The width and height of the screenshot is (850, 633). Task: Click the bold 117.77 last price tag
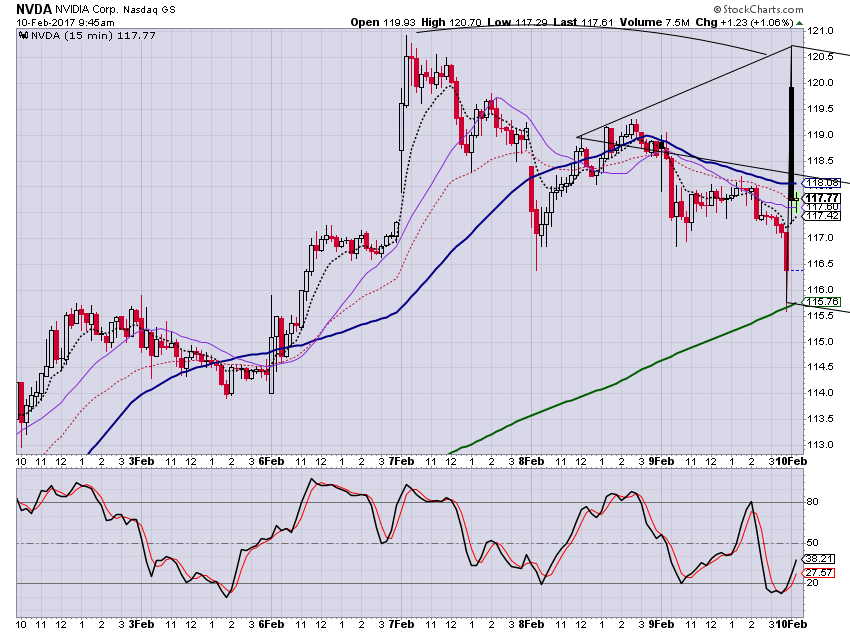click(822, 198)
